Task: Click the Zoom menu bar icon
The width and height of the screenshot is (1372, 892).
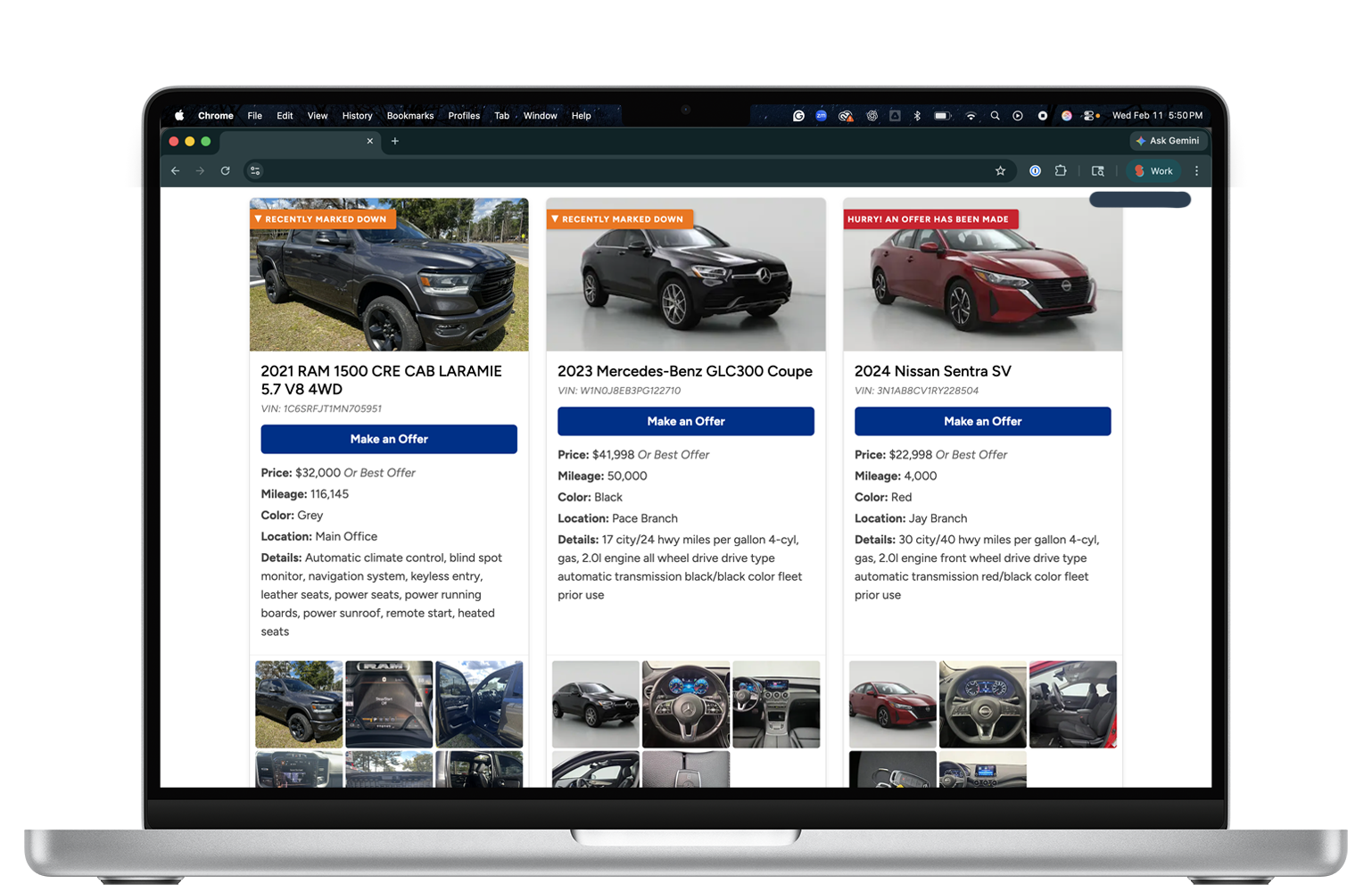Action: coord(822,116)
